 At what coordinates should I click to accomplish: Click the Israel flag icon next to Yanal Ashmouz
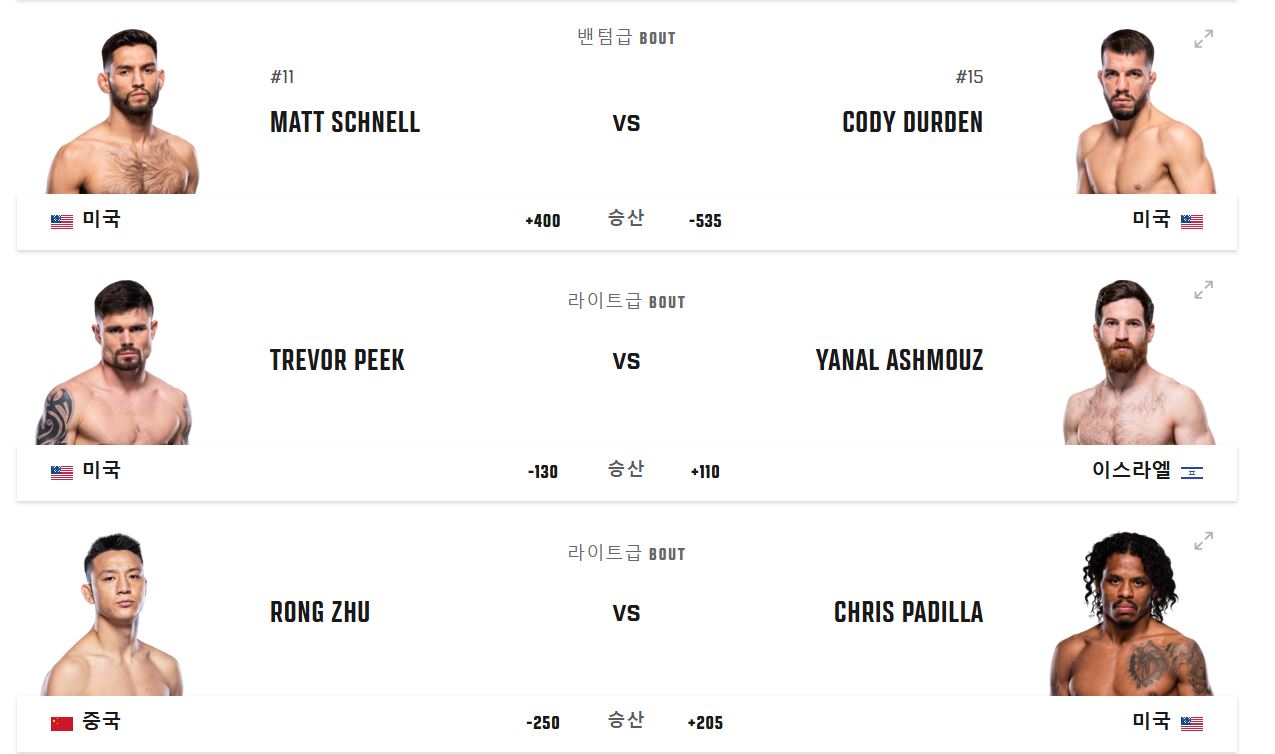(1192, 473)
